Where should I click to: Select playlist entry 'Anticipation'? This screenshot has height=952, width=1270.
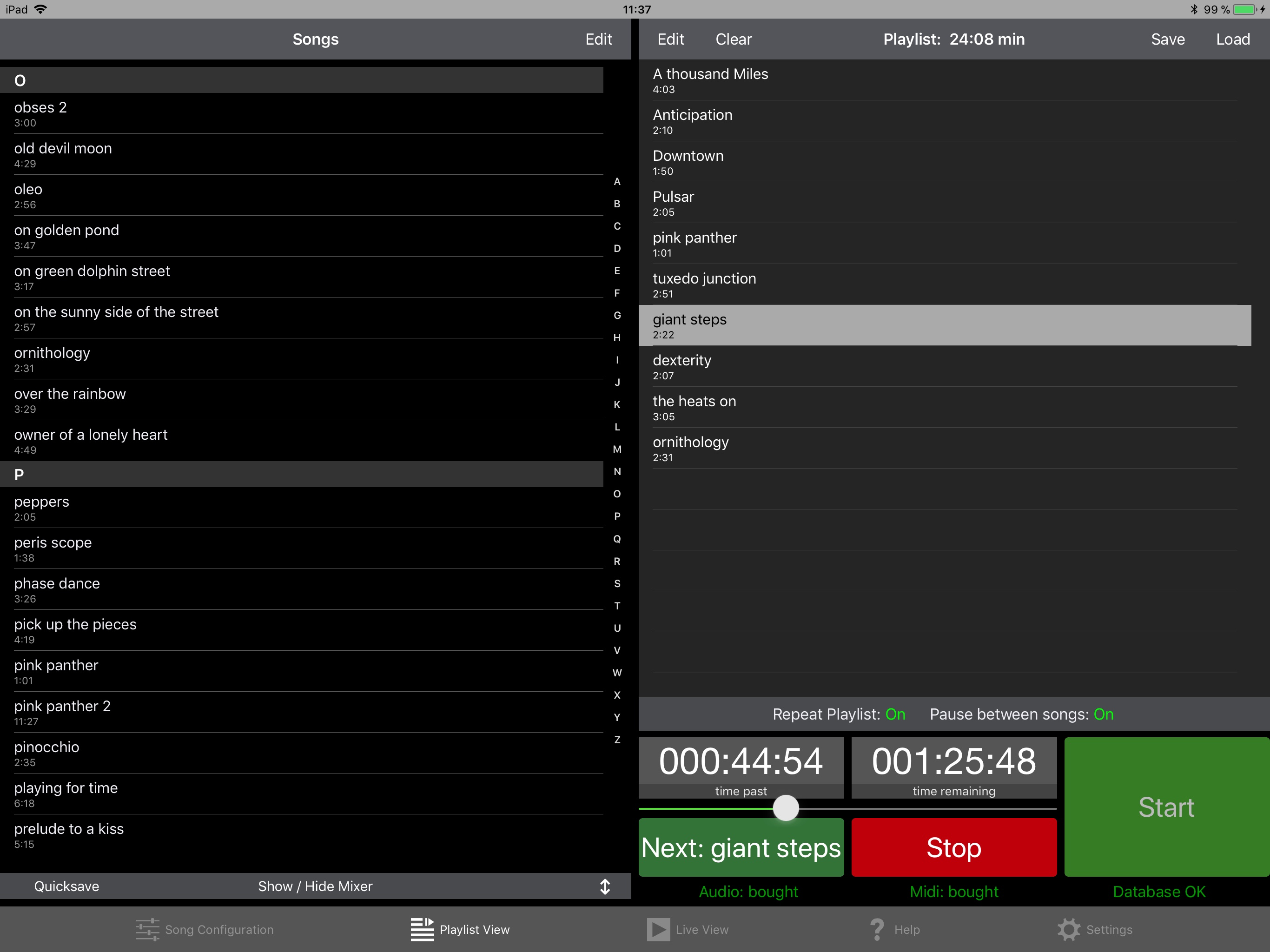945,121
